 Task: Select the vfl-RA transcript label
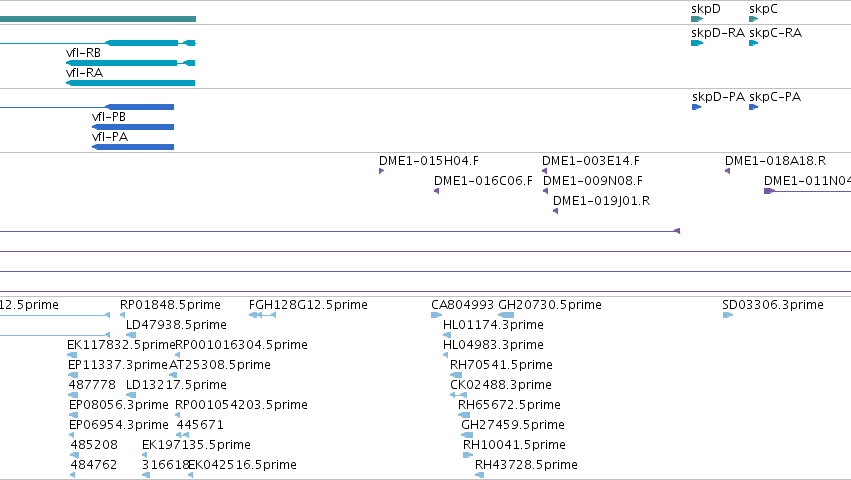[84, 73]
